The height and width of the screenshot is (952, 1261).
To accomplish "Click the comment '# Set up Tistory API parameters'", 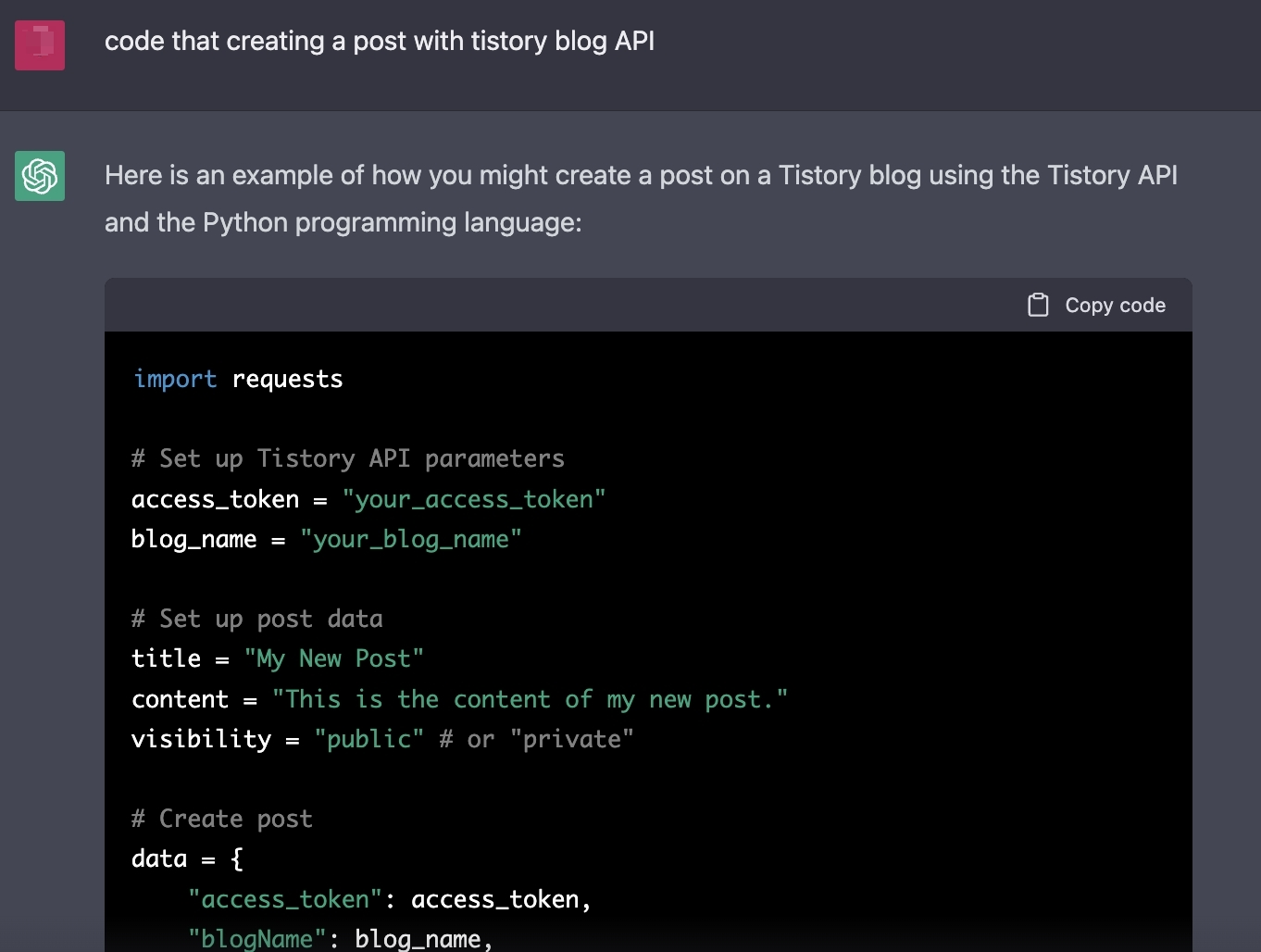I will (348, 459).
